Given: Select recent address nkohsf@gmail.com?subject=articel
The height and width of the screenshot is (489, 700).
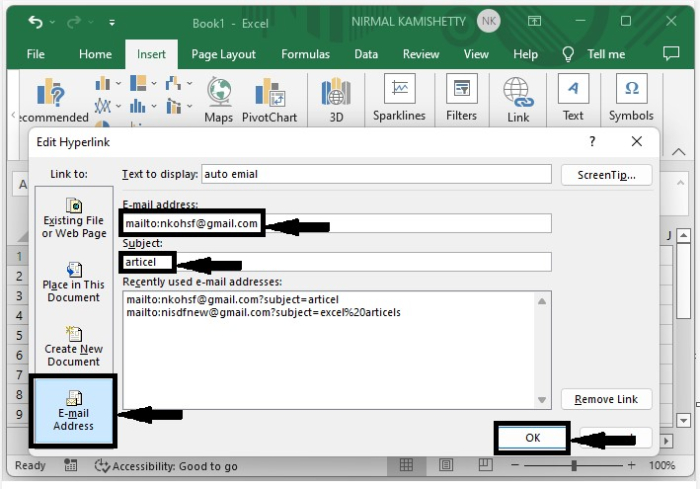Looking at the screenshot, I should coord(232,299).
